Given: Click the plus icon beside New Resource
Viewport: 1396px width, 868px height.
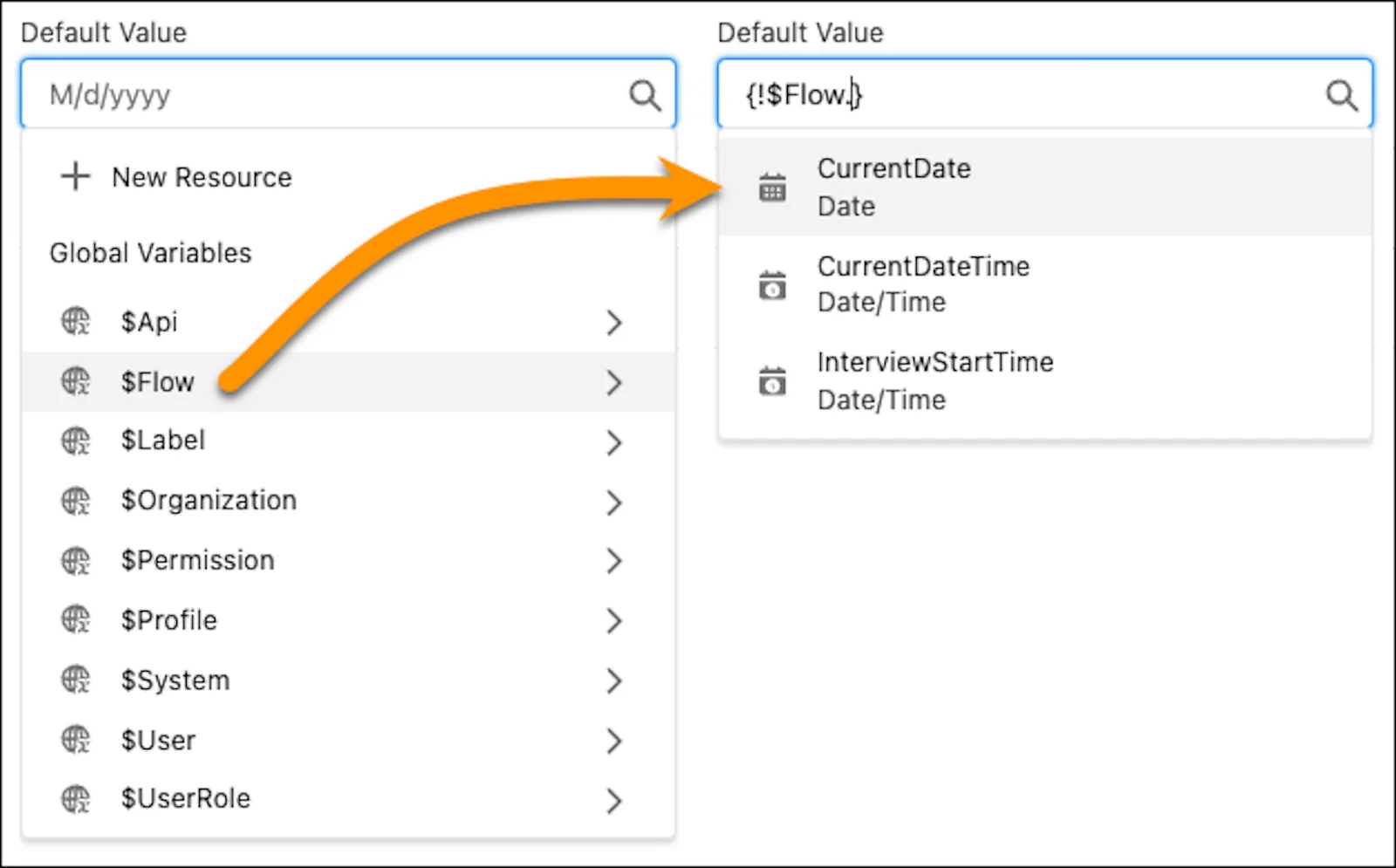Looking at the screenshot, I should pos(74,176).
